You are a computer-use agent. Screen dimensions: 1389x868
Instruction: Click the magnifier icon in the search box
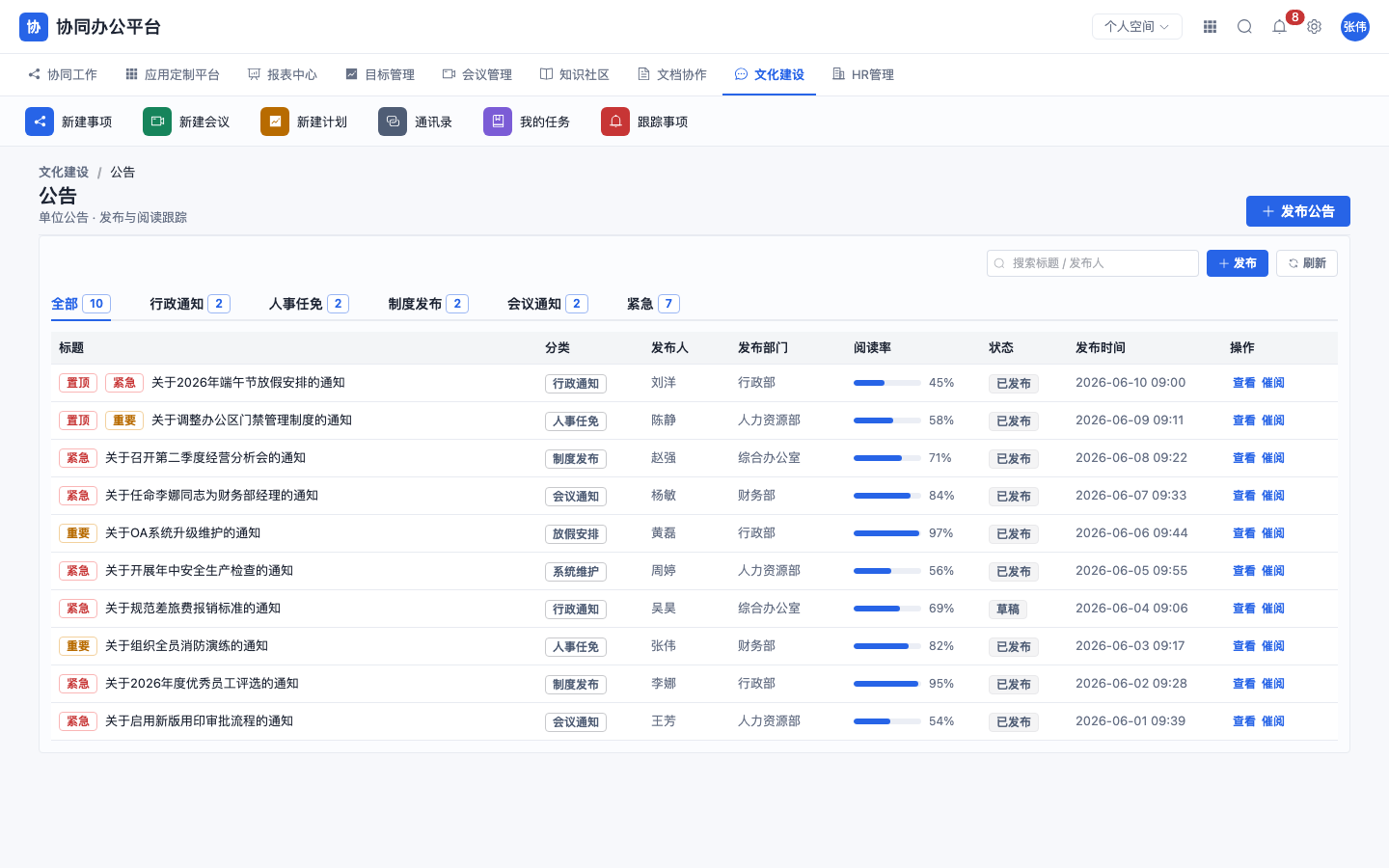coord(999,263)
